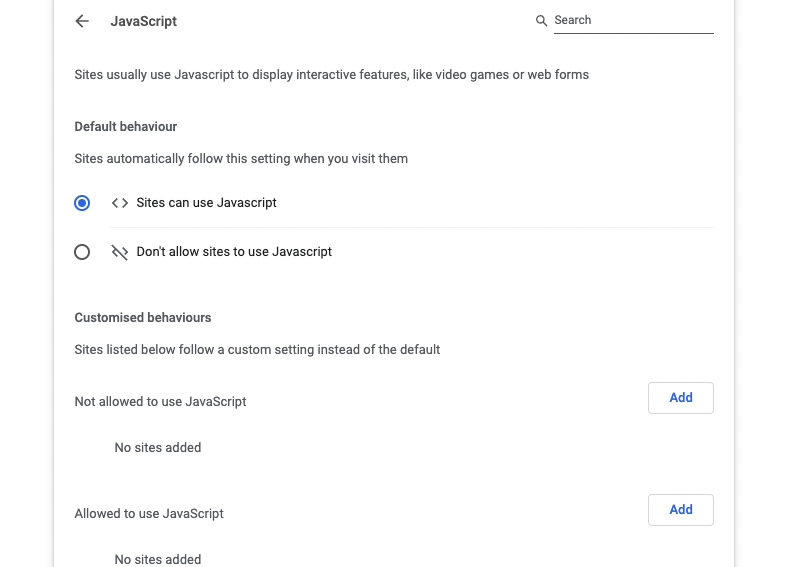The width and height of the screenshot is (795, 567).
Task: Click the 'Customised behaviours' heading
Action: click(x=143, y=317)
